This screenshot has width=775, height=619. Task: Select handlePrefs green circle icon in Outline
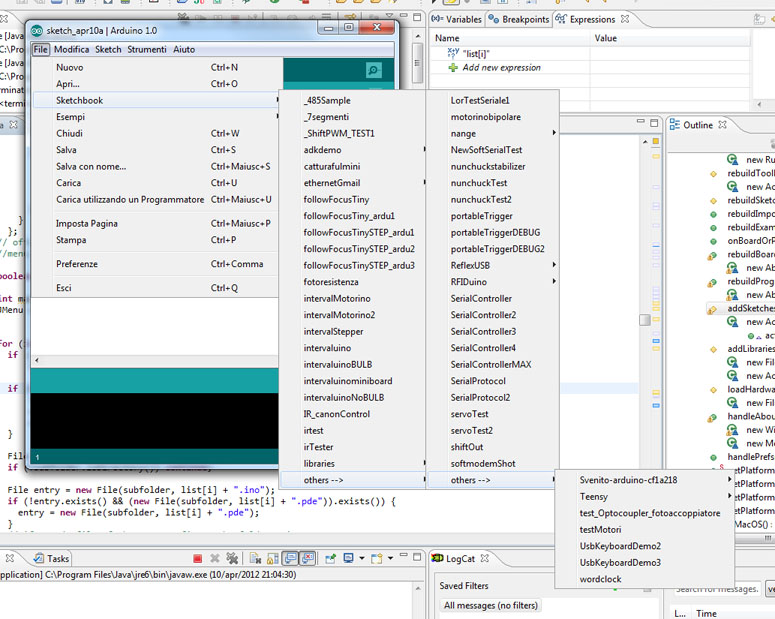[x=713, y=457]
